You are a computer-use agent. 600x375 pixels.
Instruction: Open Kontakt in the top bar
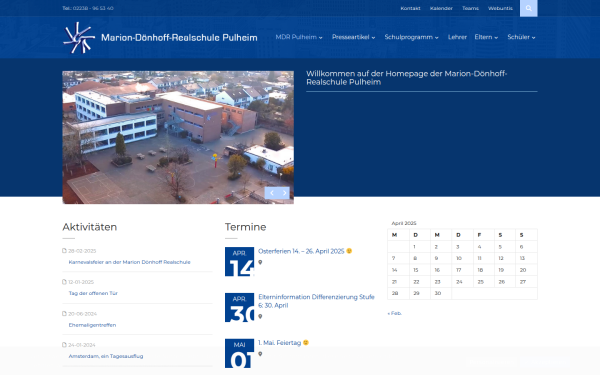point(410,8)
